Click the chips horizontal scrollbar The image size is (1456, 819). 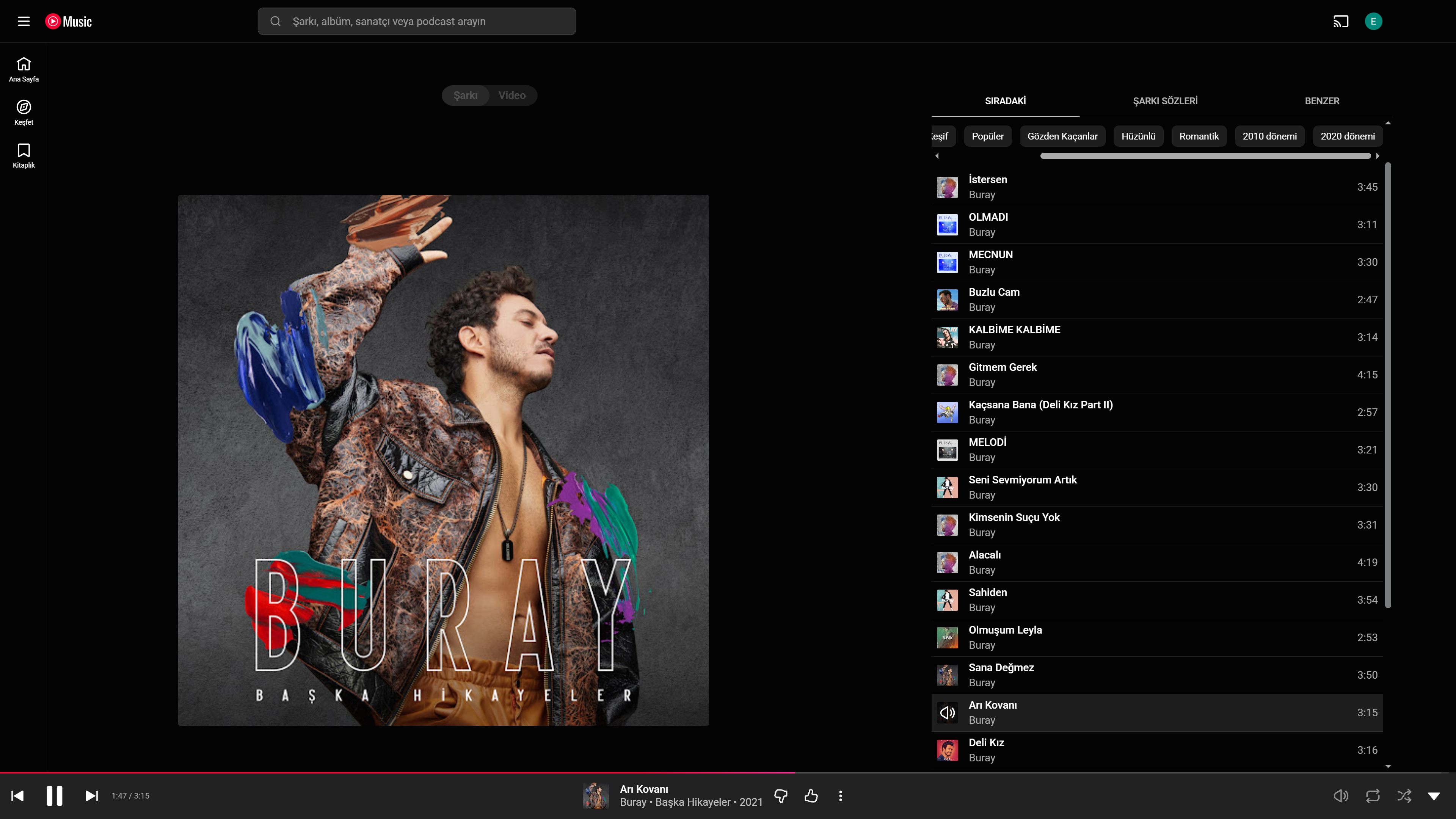[x=1205, y=156]
